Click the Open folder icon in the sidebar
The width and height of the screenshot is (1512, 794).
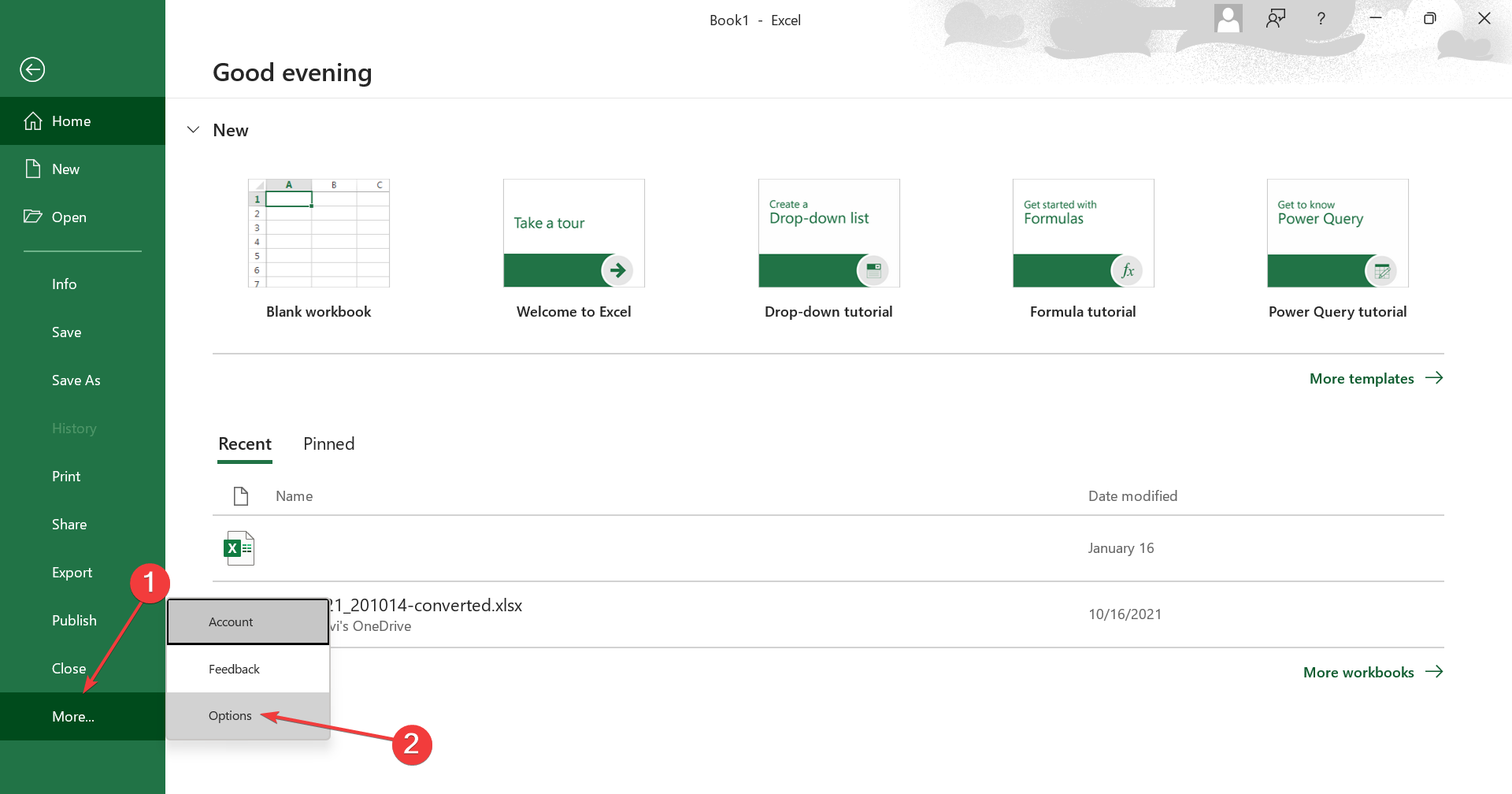[33, 217]
